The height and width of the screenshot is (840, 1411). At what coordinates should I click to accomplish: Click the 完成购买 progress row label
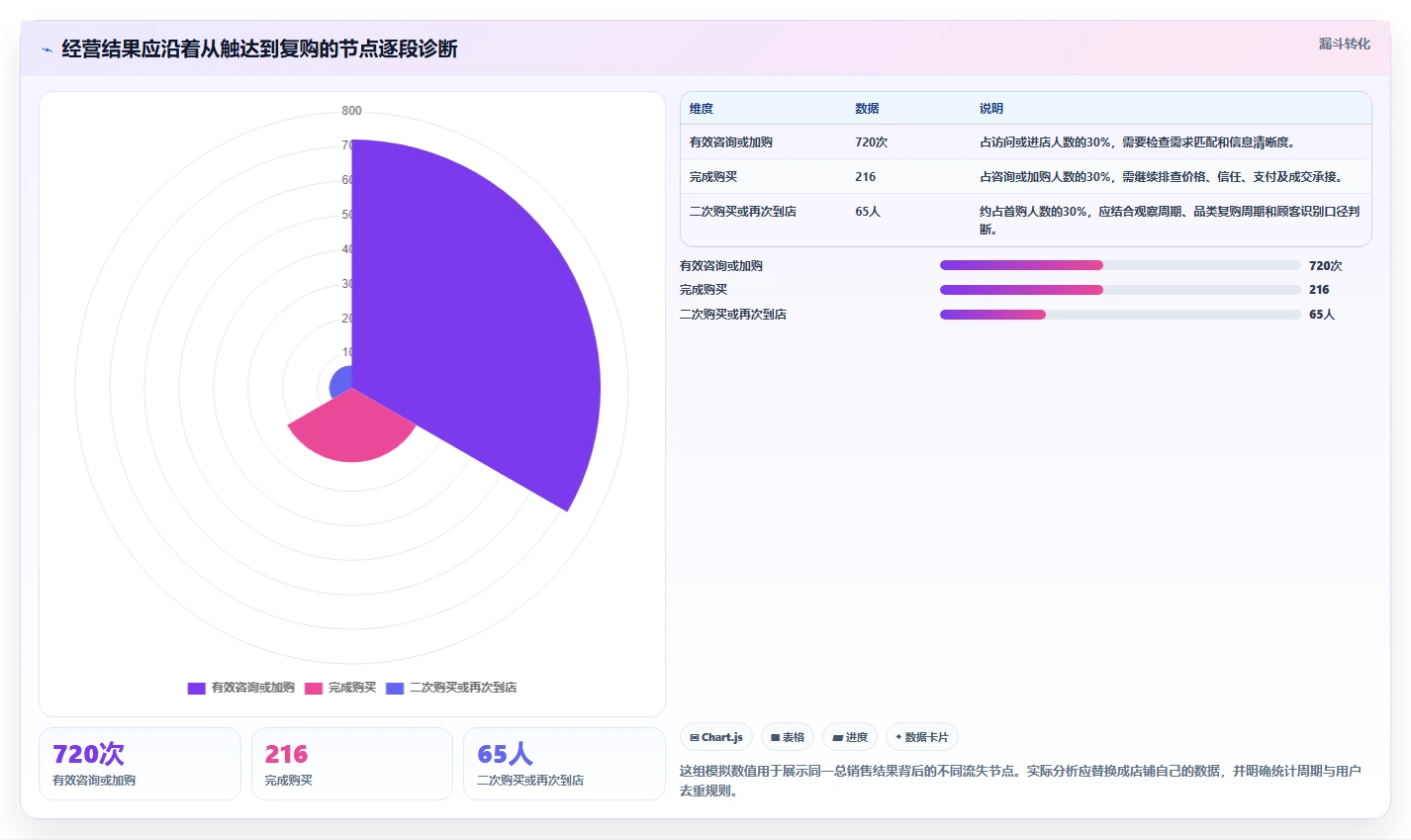pyautogui.click(x=704, y=290)
